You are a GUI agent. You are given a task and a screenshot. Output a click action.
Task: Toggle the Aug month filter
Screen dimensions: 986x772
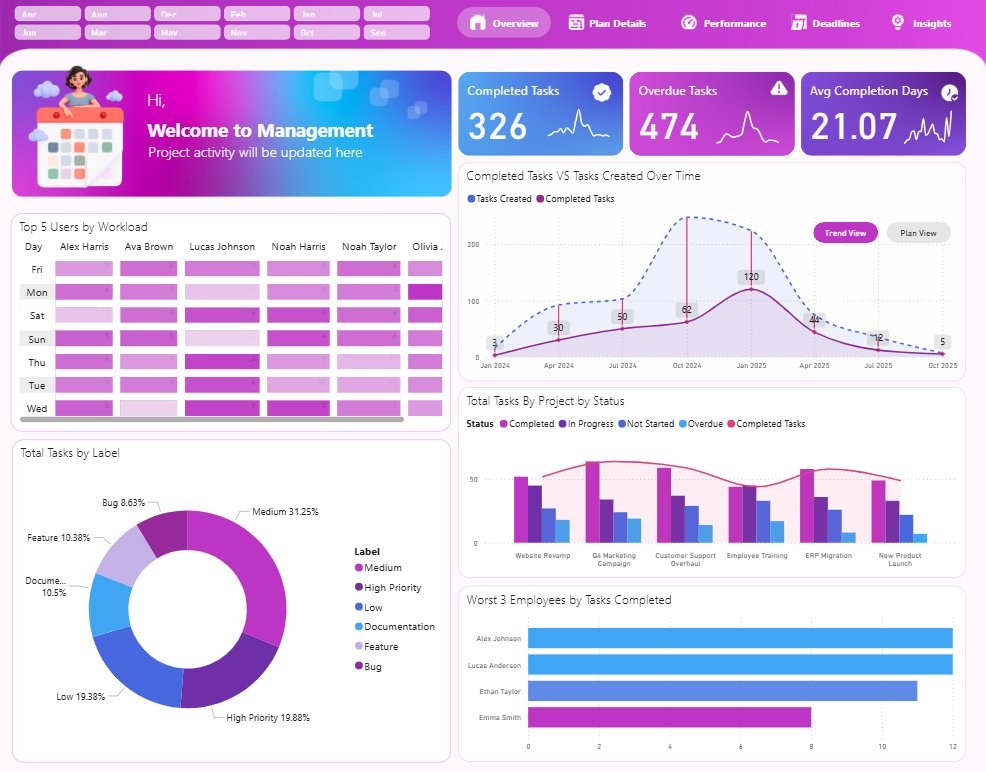pyautogui.click(x=118, y=14)
